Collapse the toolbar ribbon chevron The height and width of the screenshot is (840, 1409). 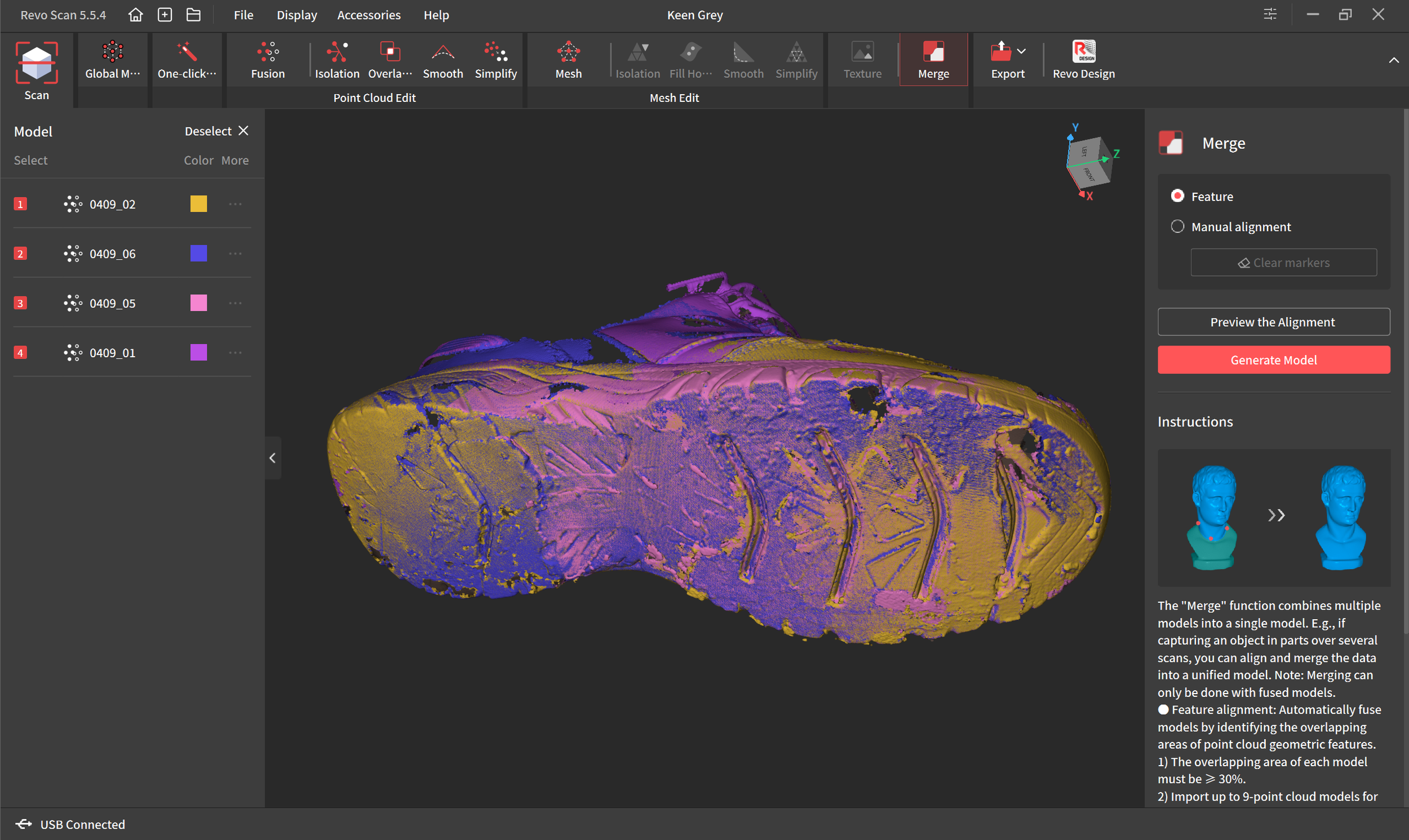pyautogui.click(x=1393, y=60)
